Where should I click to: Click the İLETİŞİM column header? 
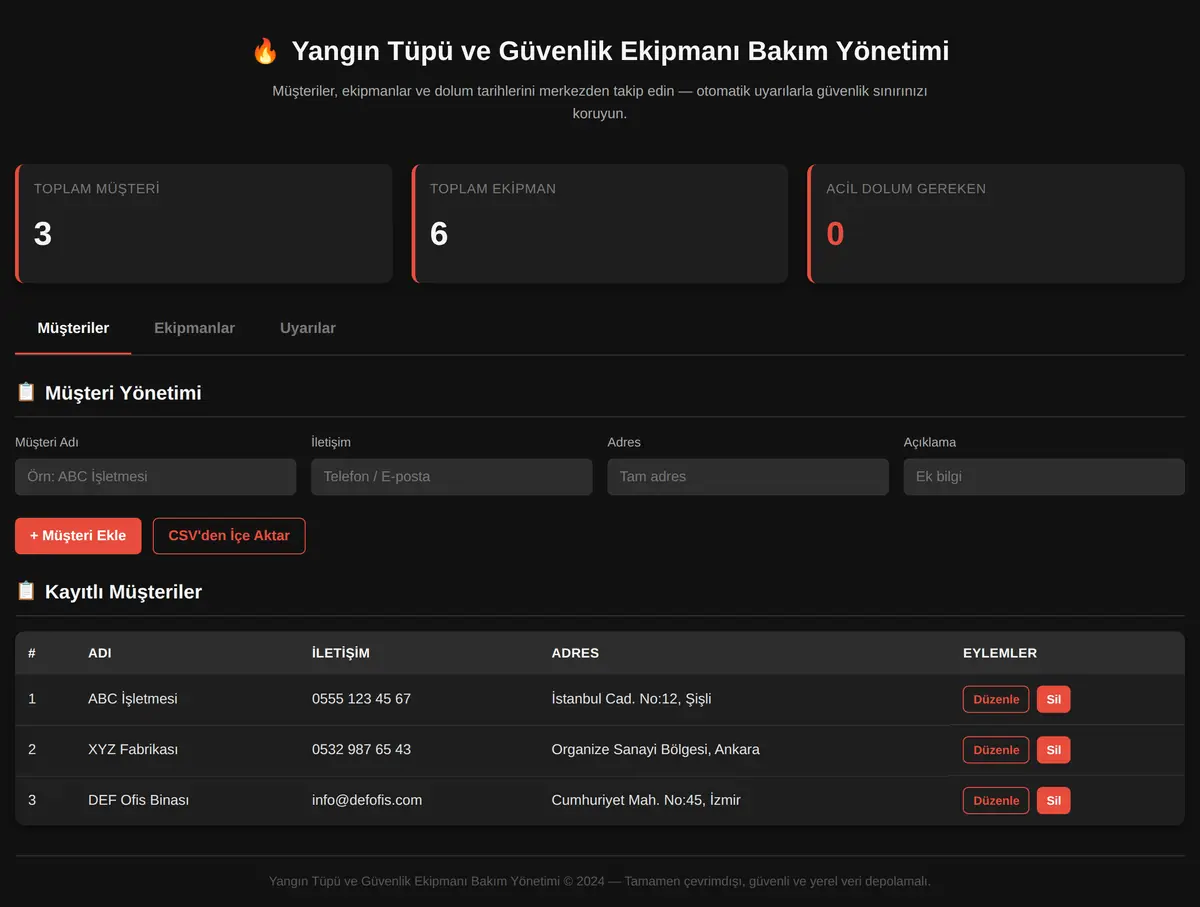341,653
